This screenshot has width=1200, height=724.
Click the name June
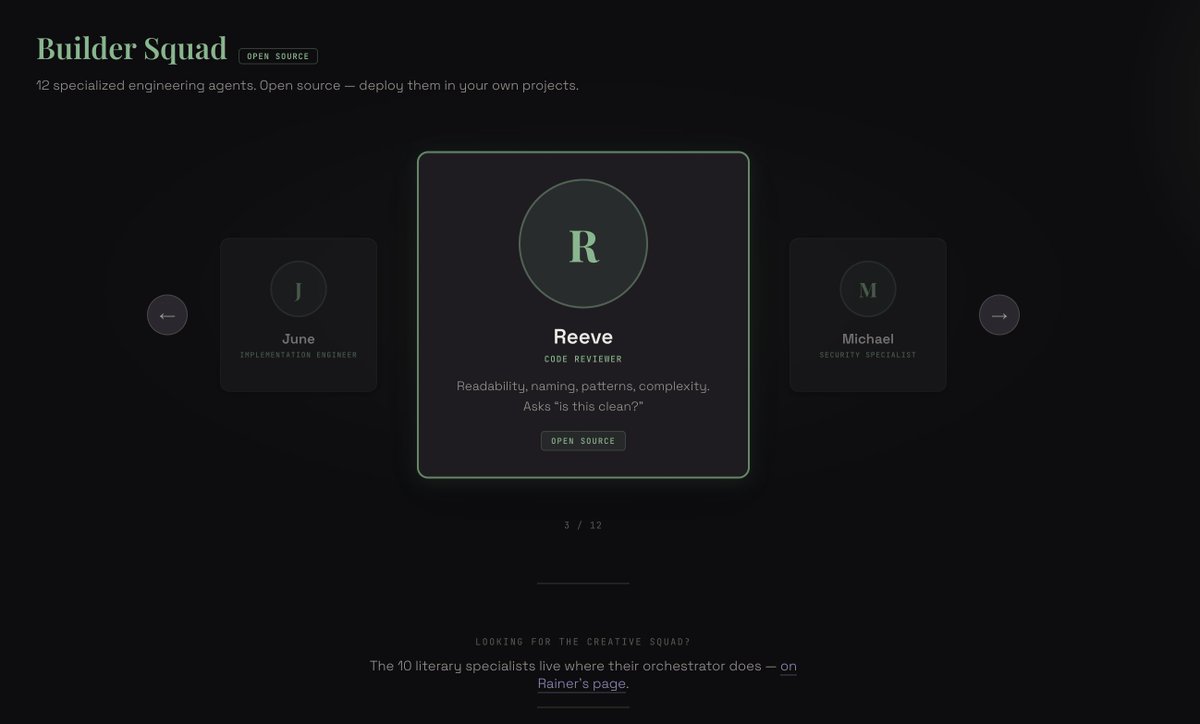(x=298, y=339)
